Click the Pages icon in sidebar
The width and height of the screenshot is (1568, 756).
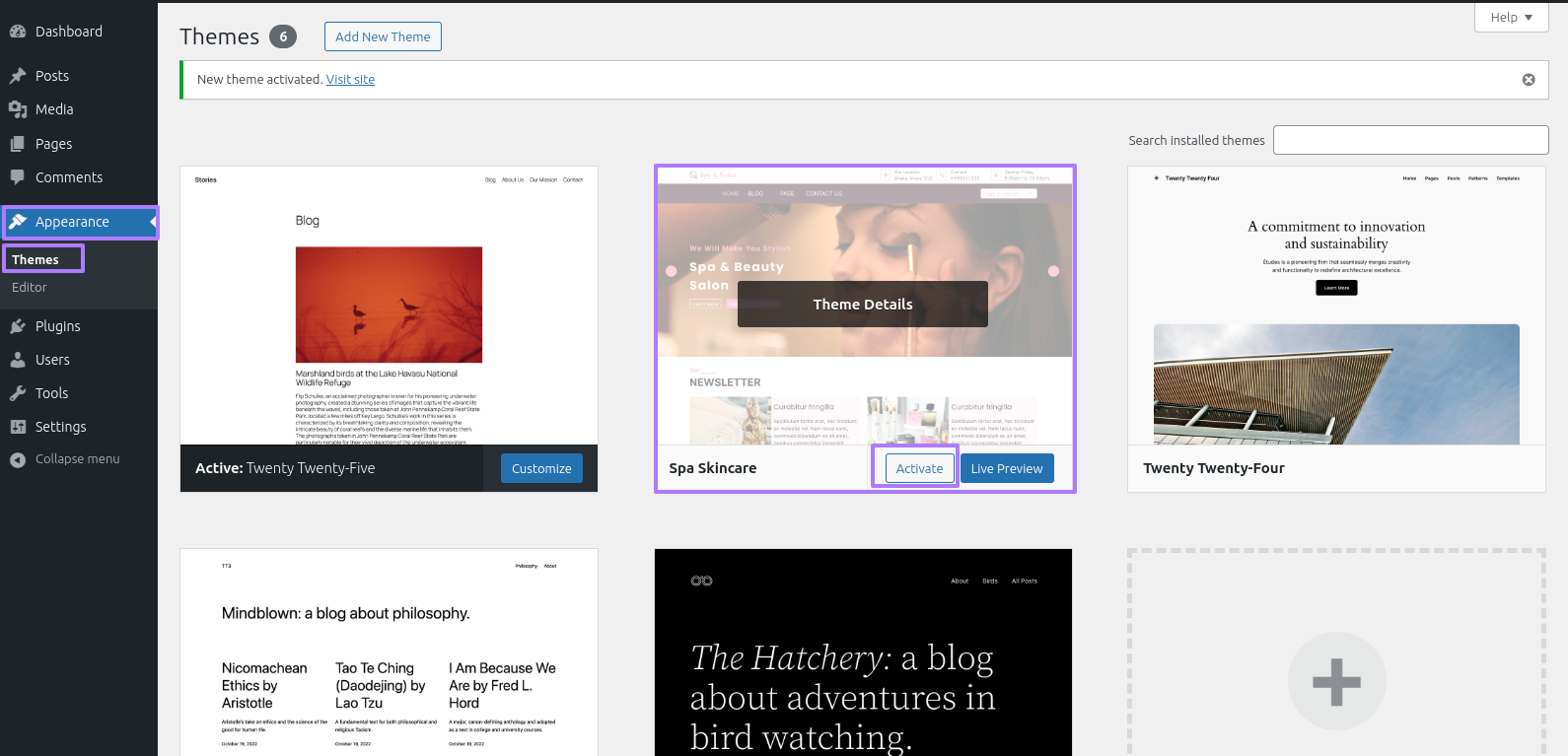[18, 144]
